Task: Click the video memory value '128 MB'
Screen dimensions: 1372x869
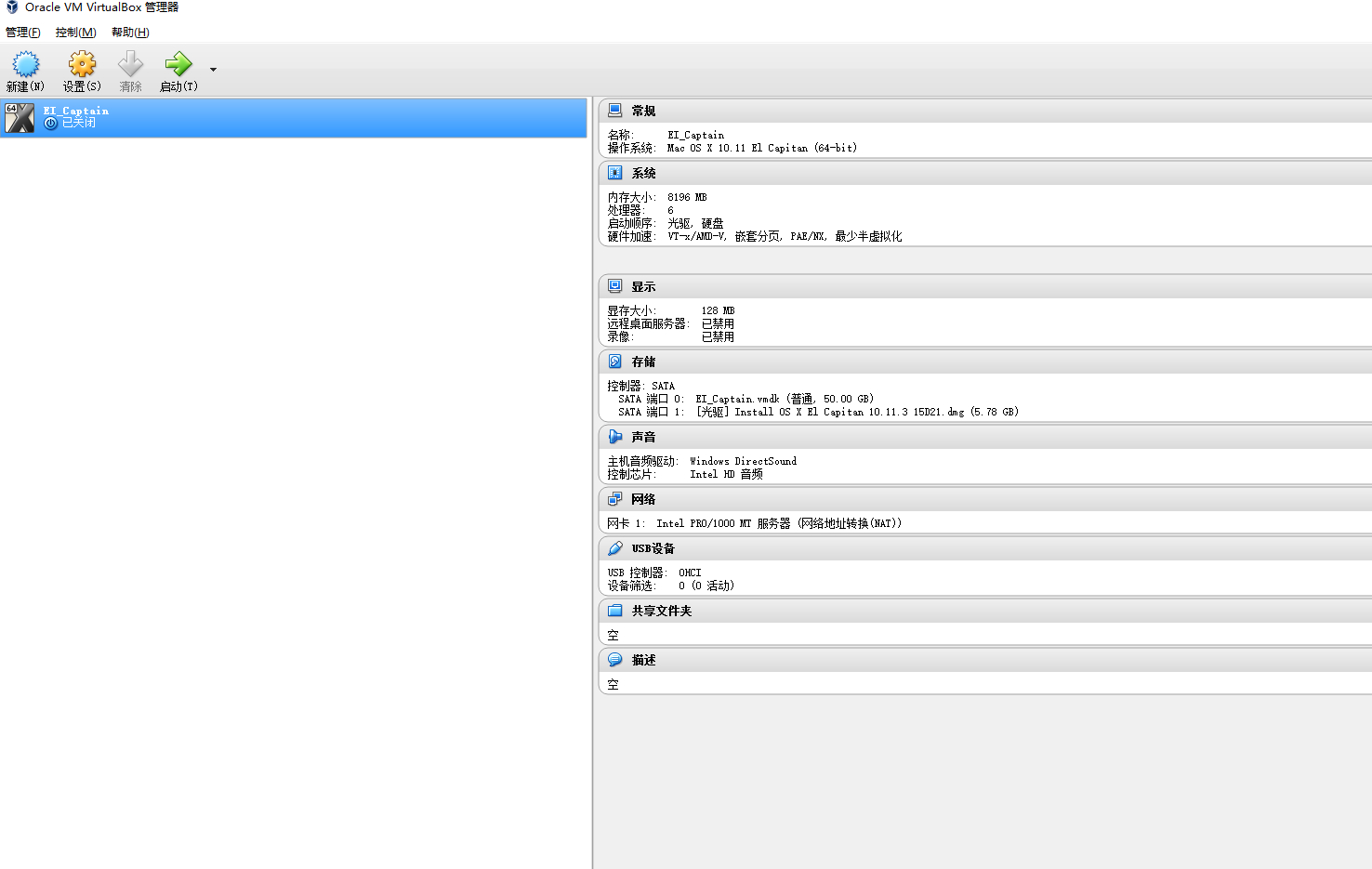Action: (718, 310)
